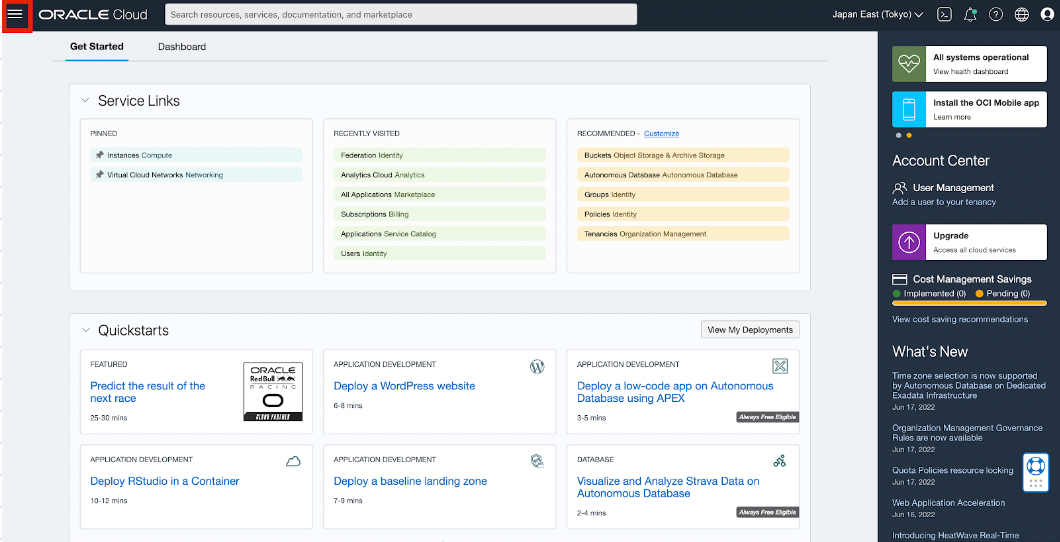
Task: Select the Get Started tab
Action: coord(97,47)
